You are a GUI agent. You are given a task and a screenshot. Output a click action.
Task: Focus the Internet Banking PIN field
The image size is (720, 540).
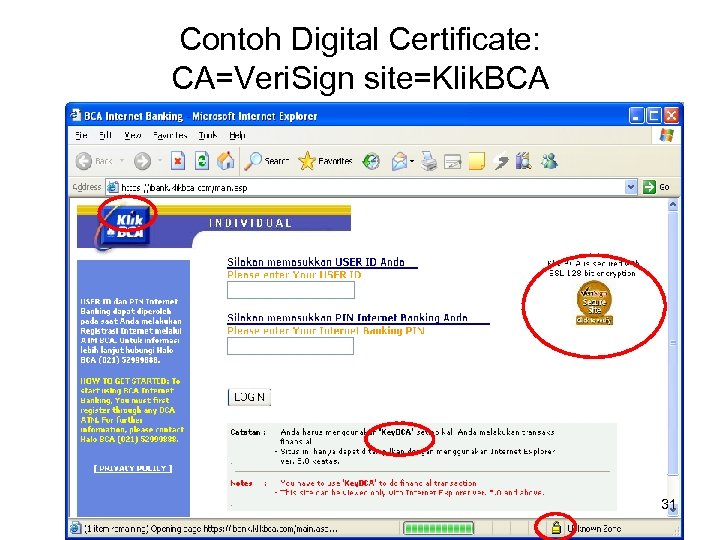[290, 346]
